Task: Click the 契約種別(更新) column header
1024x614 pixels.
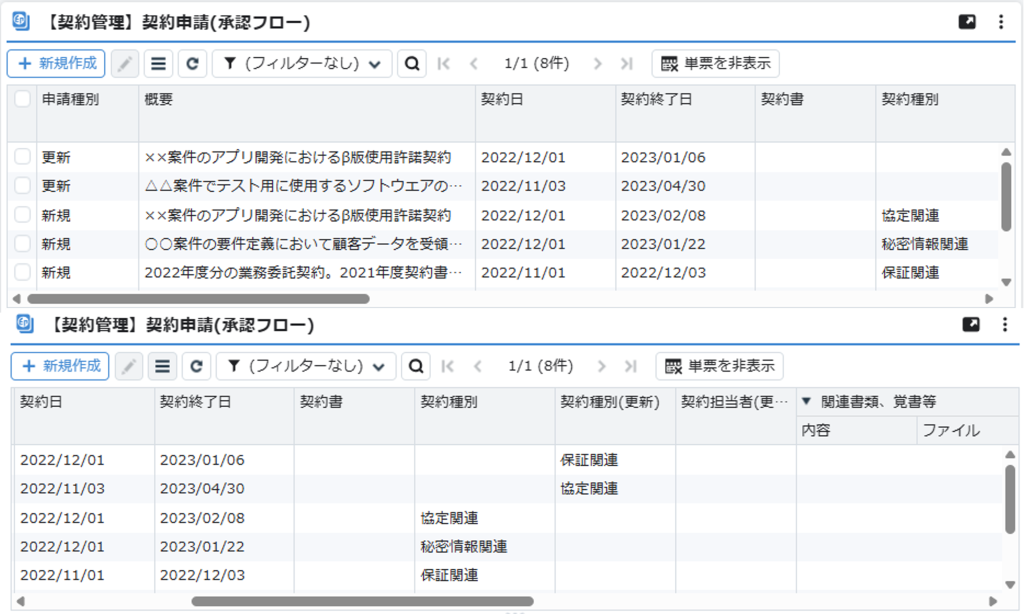Action: (x=610, y=402)
